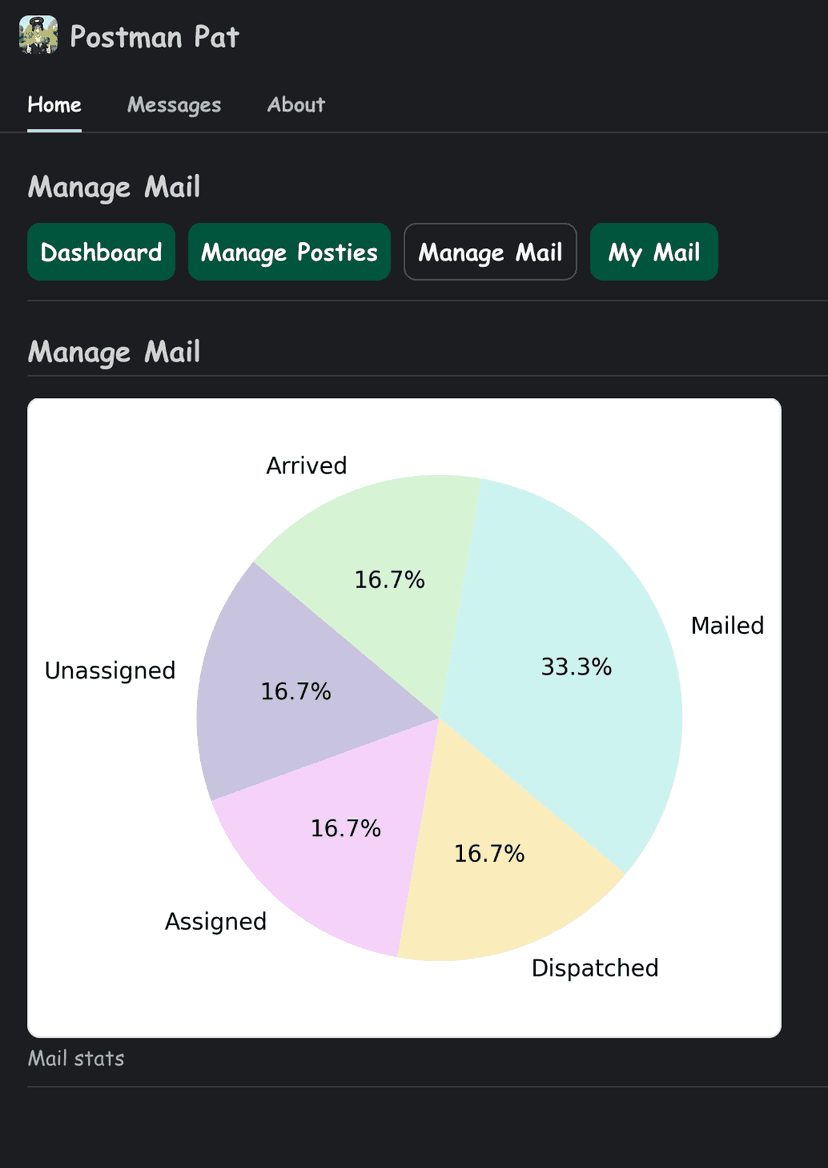Open the My Mail button
This screenshot has height=1168, width=828.
(654, 252)
